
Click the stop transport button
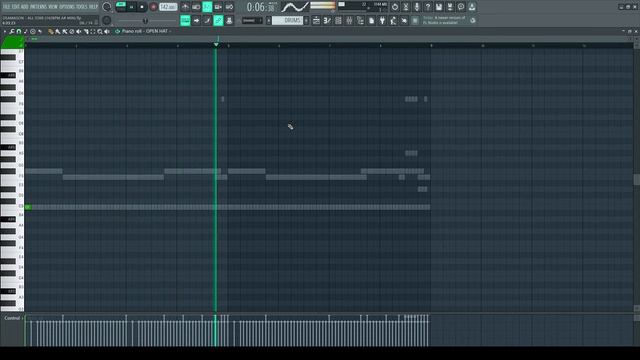[142, 7]
